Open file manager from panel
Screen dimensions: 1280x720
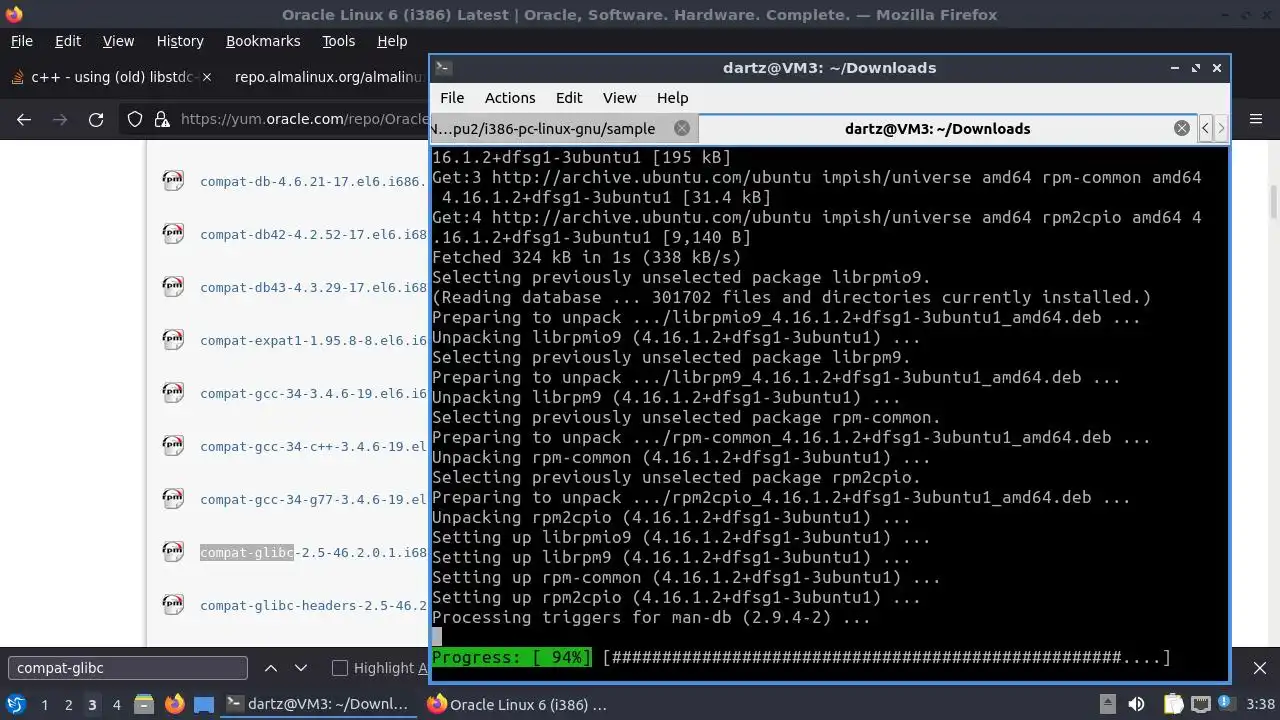[x=143, y=704]
